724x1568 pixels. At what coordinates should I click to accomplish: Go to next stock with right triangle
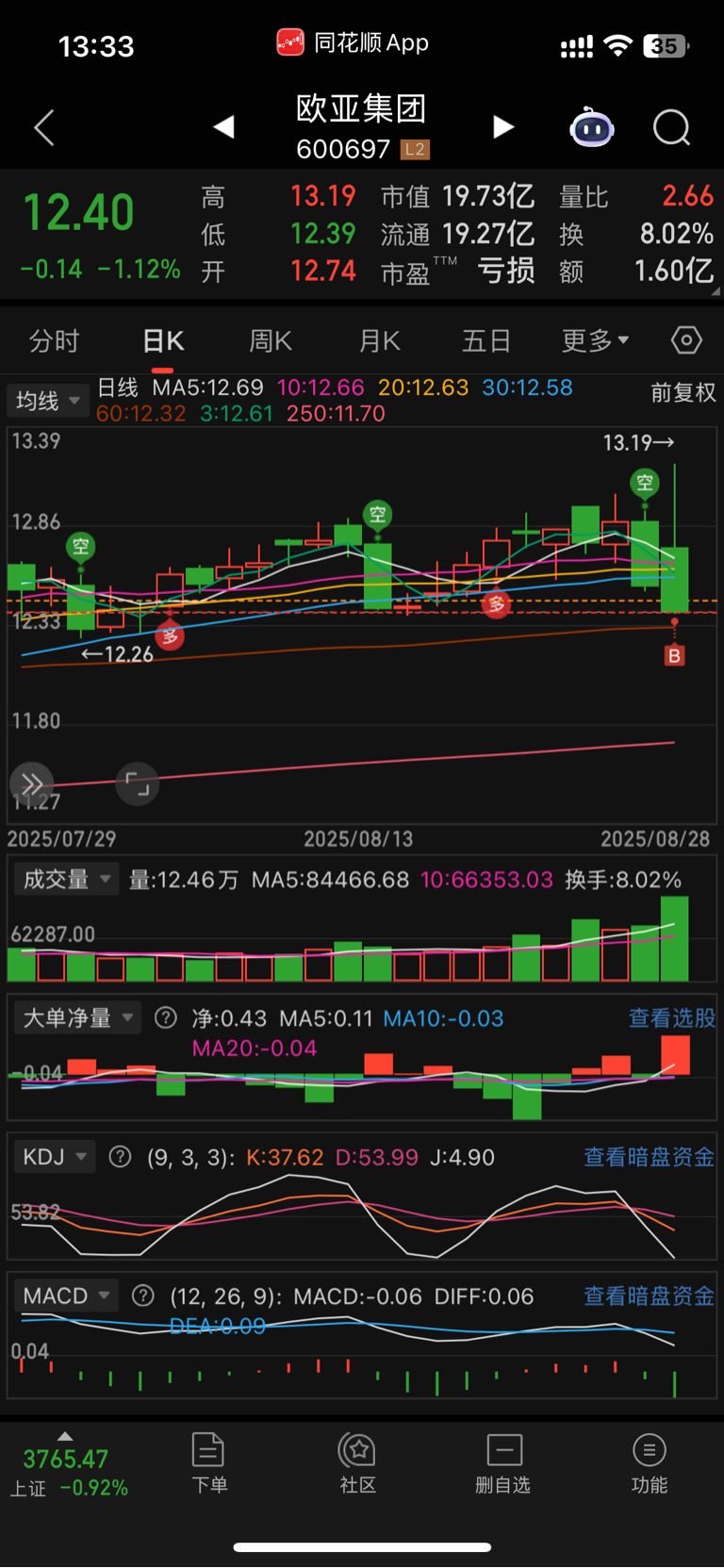[x=503, y=126]
